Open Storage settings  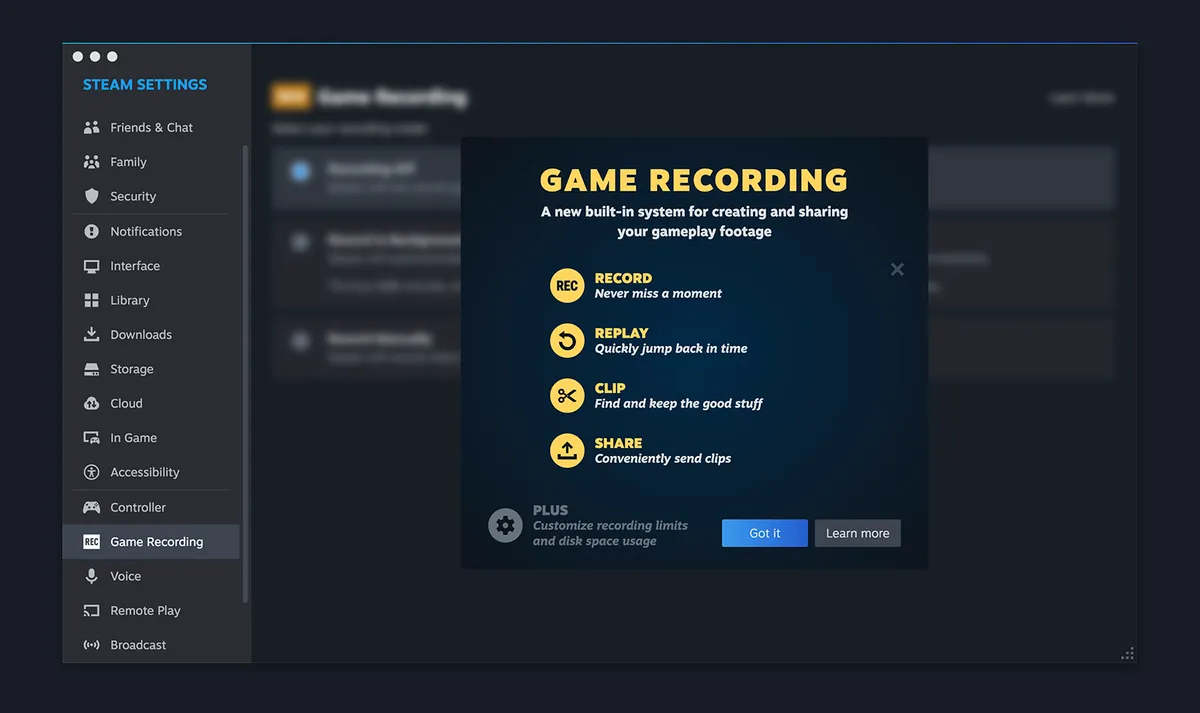point(151,369)
